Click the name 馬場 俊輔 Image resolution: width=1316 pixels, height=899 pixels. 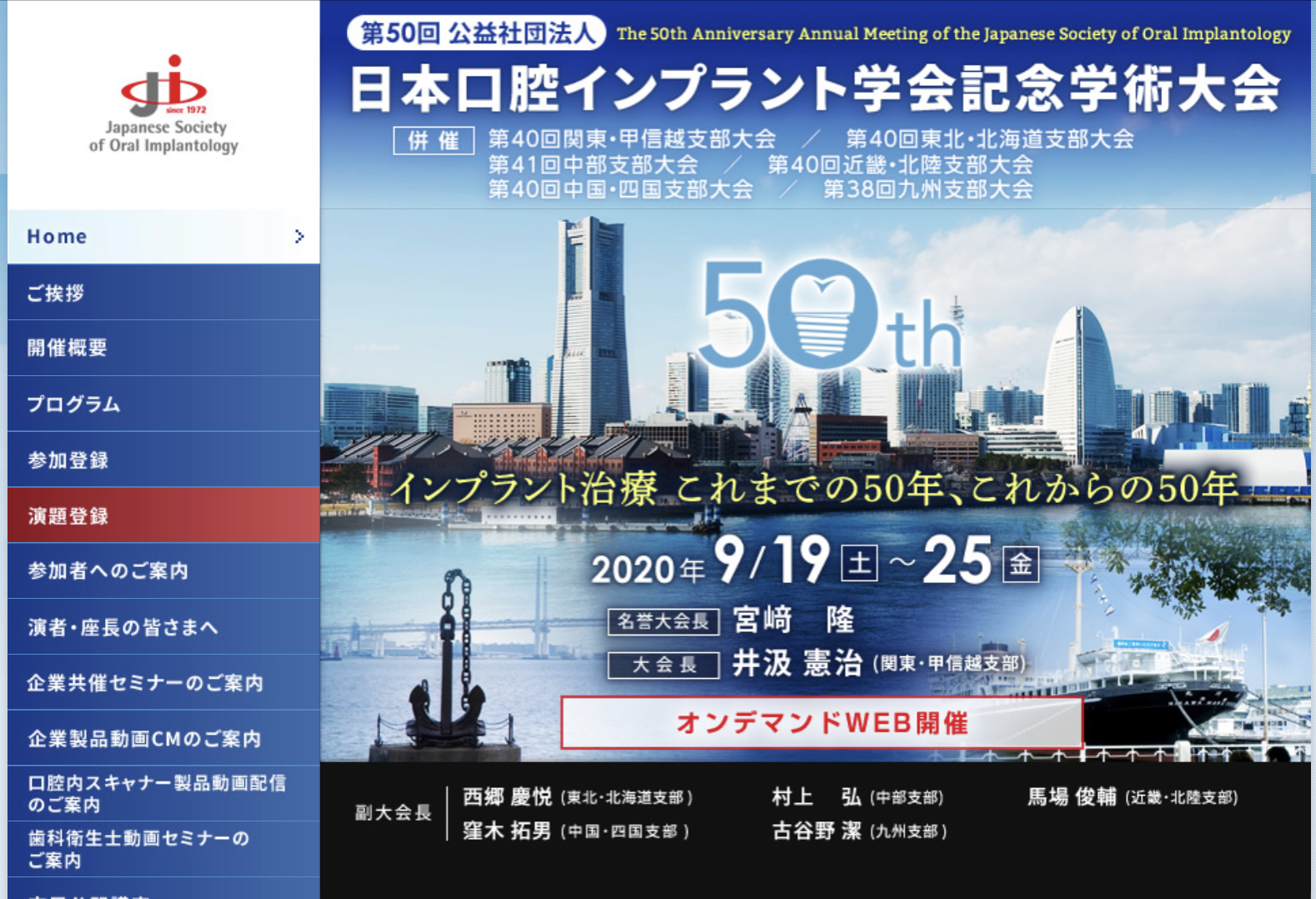coord(1072,797)
